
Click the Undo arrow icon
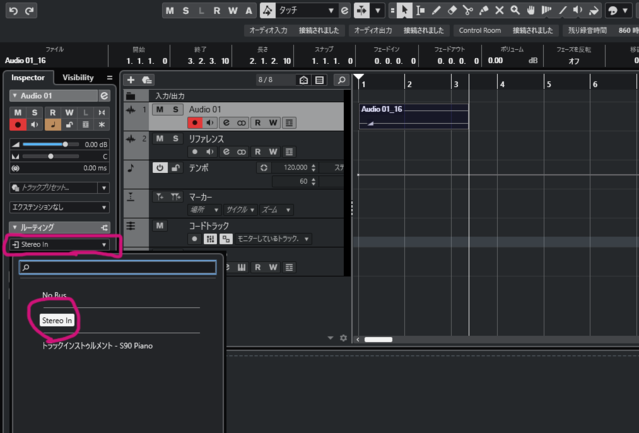(x=13, y=11)
